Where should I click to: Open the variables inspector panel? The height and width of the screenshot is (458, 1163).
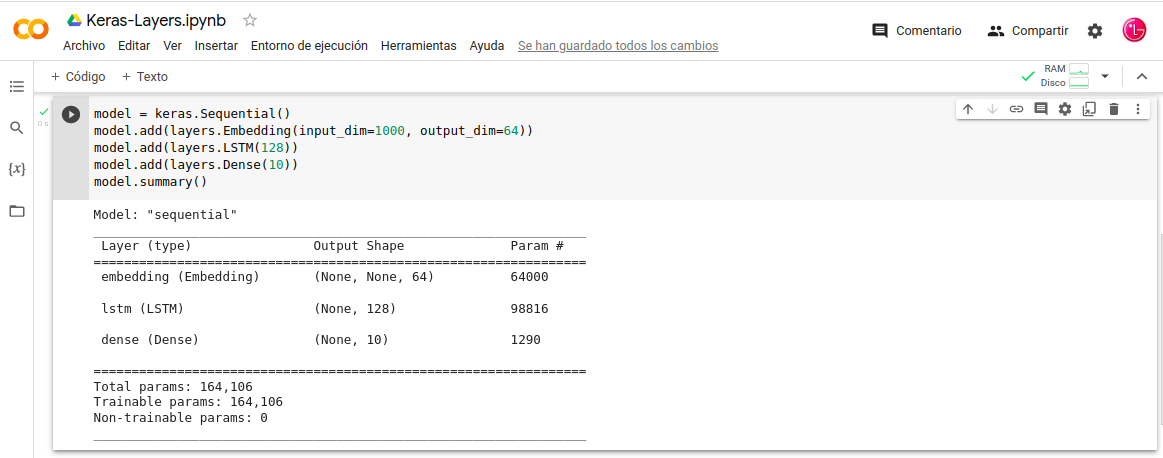coord(16,169)
